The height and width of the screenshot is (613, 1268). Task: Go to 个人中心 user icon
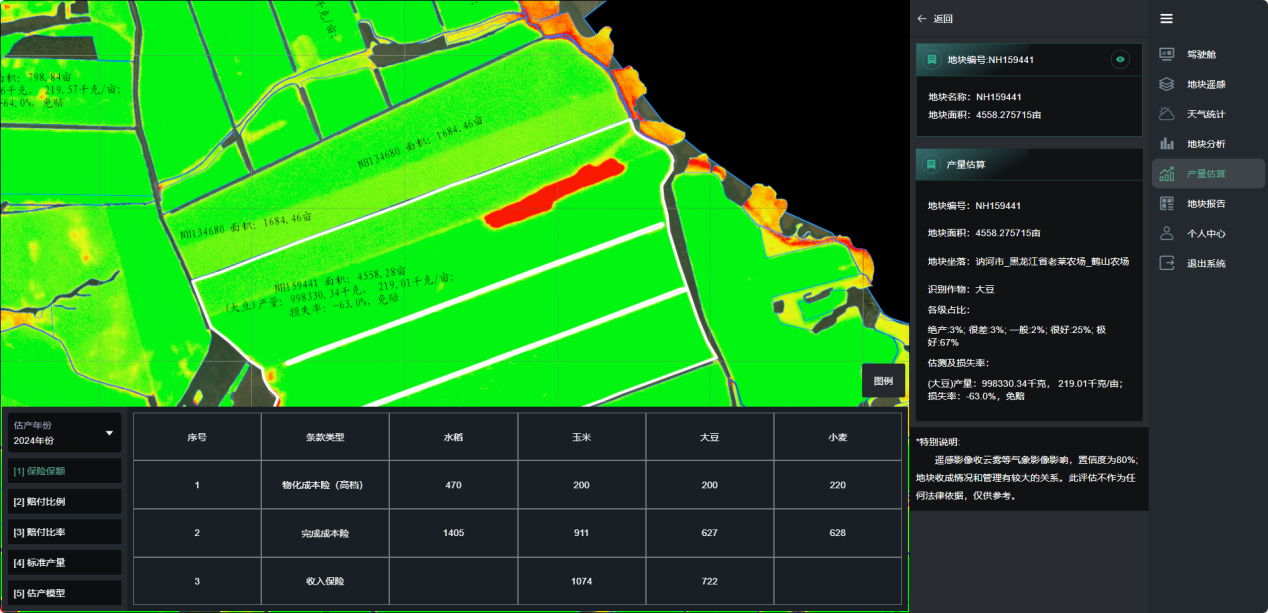pos(1166,234)
